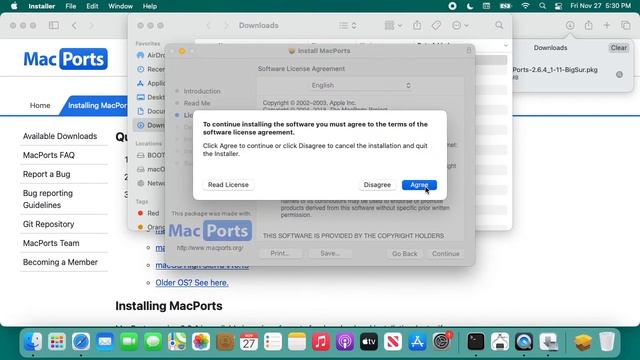Open Mail from the Dock
The image size is (640, 360).
tap(105, 342)
